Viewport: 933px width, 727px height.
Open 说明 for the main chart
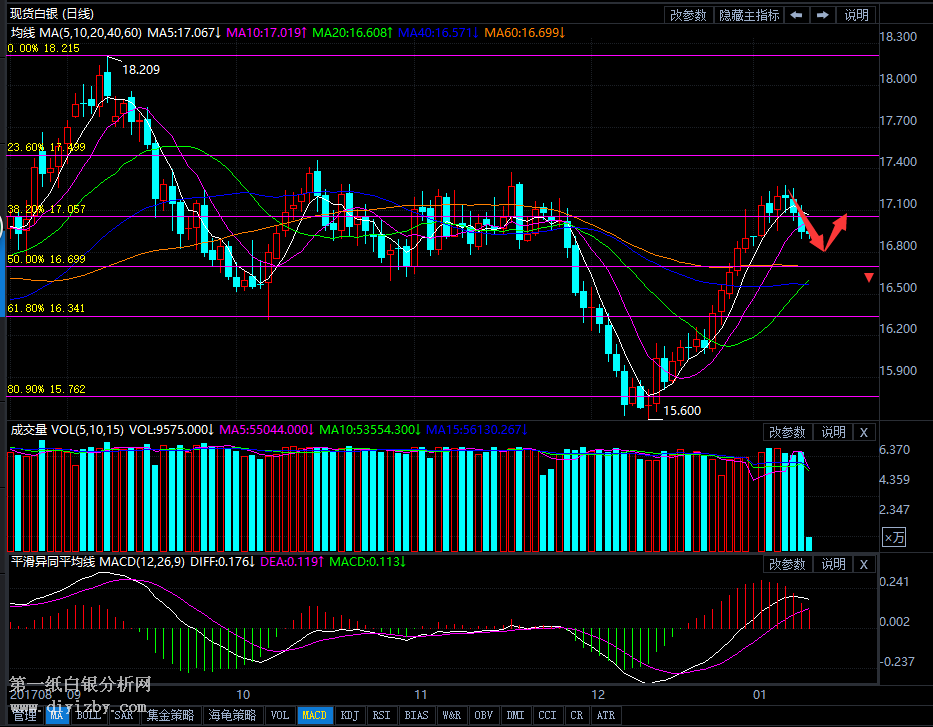857,15
